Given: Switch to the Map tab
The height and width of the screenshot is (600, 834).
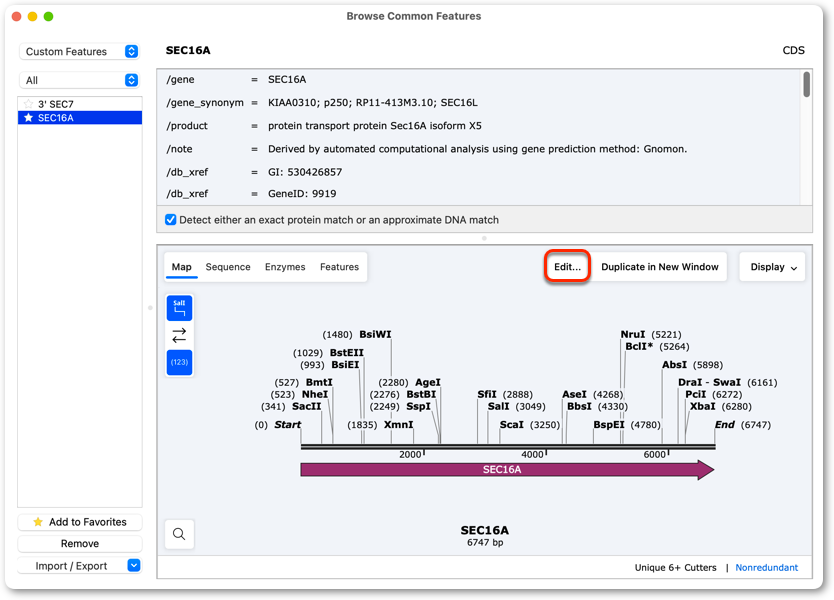Looking at the screenshot, I should [x=181, y=267].
